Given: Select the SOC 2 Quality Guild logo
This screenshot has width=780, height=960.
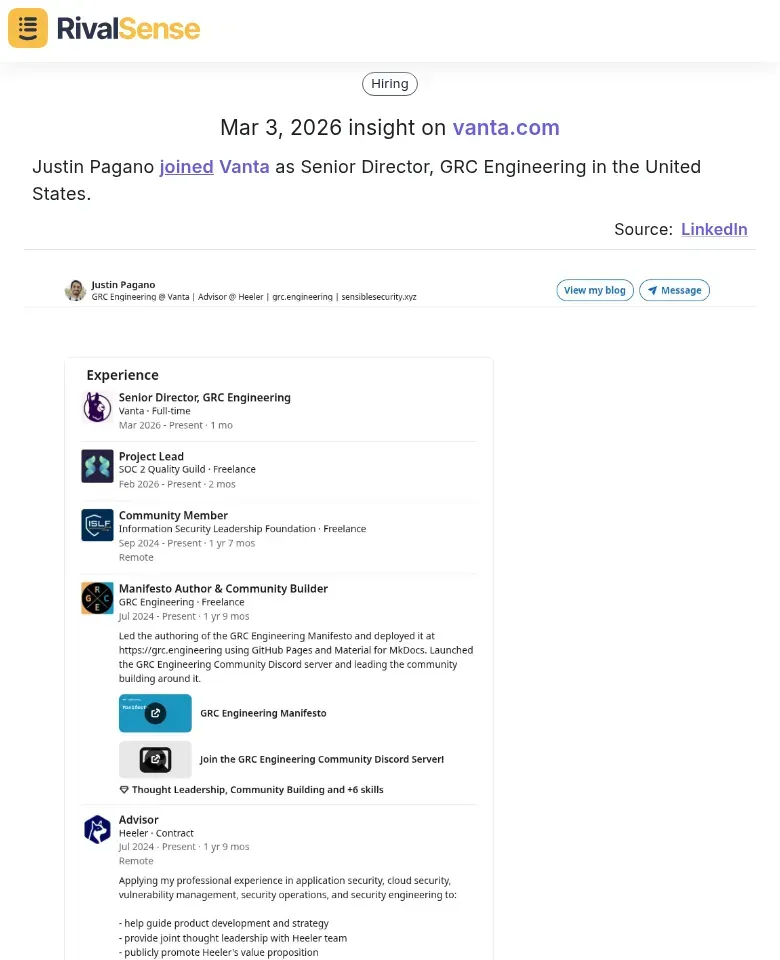Looking at the screenshot, I should point(97,468).
